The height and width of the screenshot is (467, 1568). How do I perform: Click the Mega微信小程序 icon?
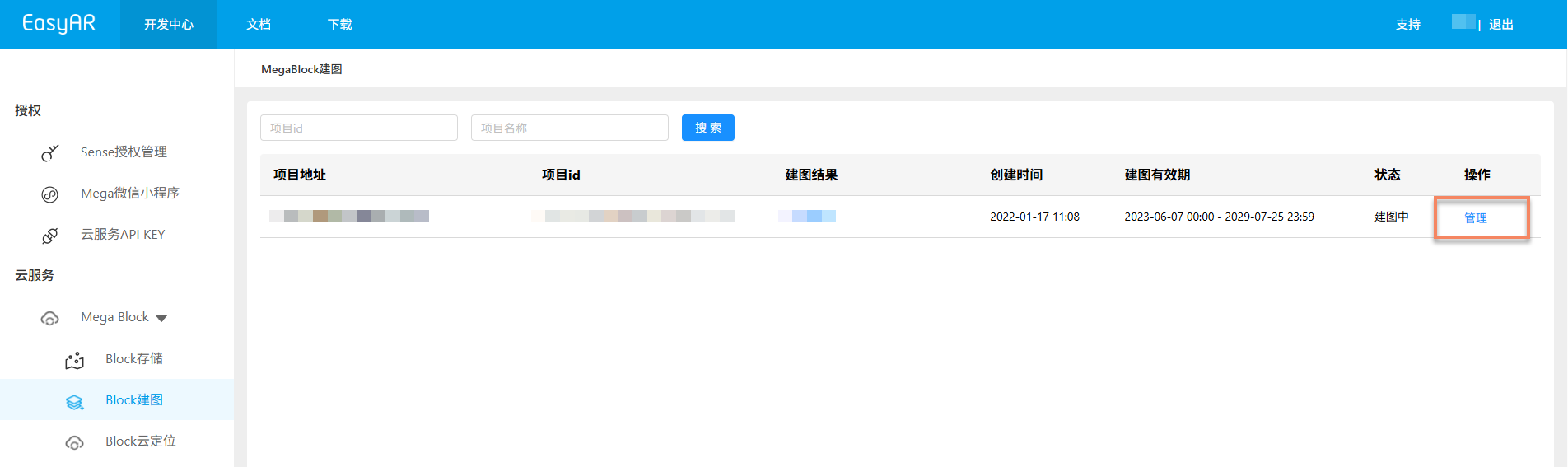50,194
